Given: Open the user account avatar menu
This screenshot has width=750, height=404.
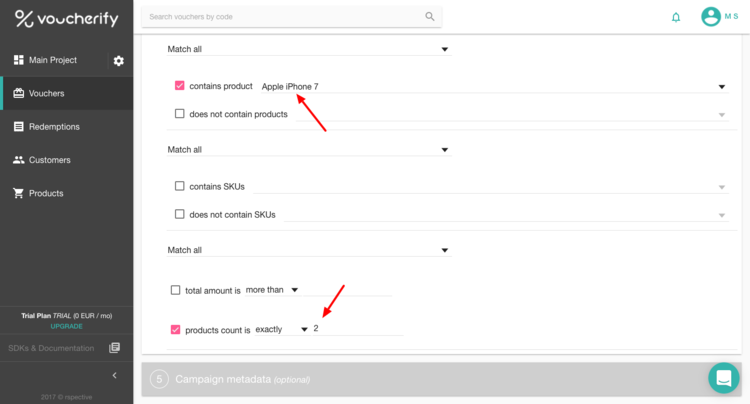Looking at the screenshot, I should [x=711, y=17].
